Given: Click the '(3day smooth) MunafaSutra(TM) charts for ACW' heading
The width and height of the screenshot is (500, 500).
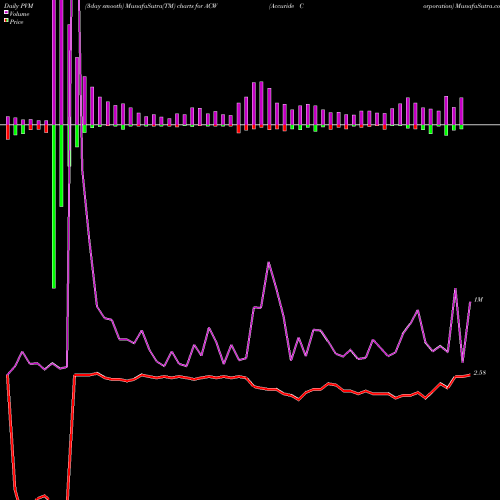Looking at the screenshot, I should [151, 6].
